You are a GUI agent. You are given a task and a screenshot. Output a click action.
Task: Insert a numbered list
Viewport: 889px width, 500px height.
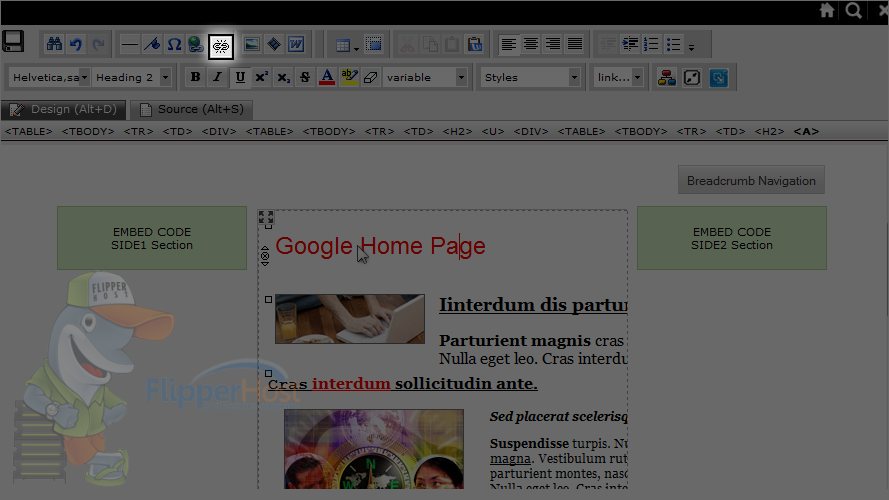[651, 44]
